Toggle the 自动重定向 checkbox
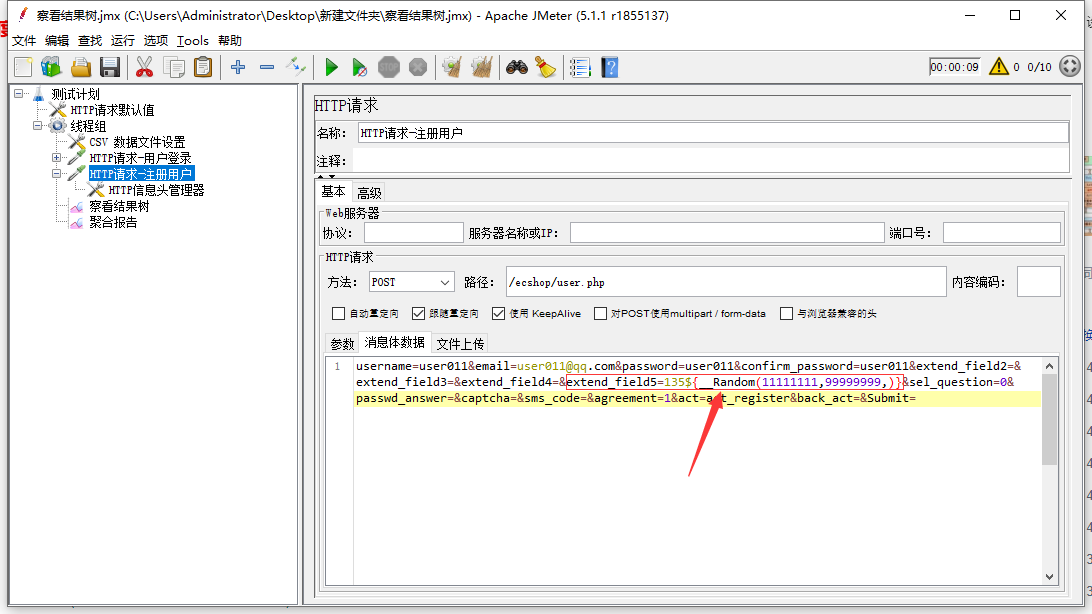The image size is (1092, 614). click(x=338, y=314)
